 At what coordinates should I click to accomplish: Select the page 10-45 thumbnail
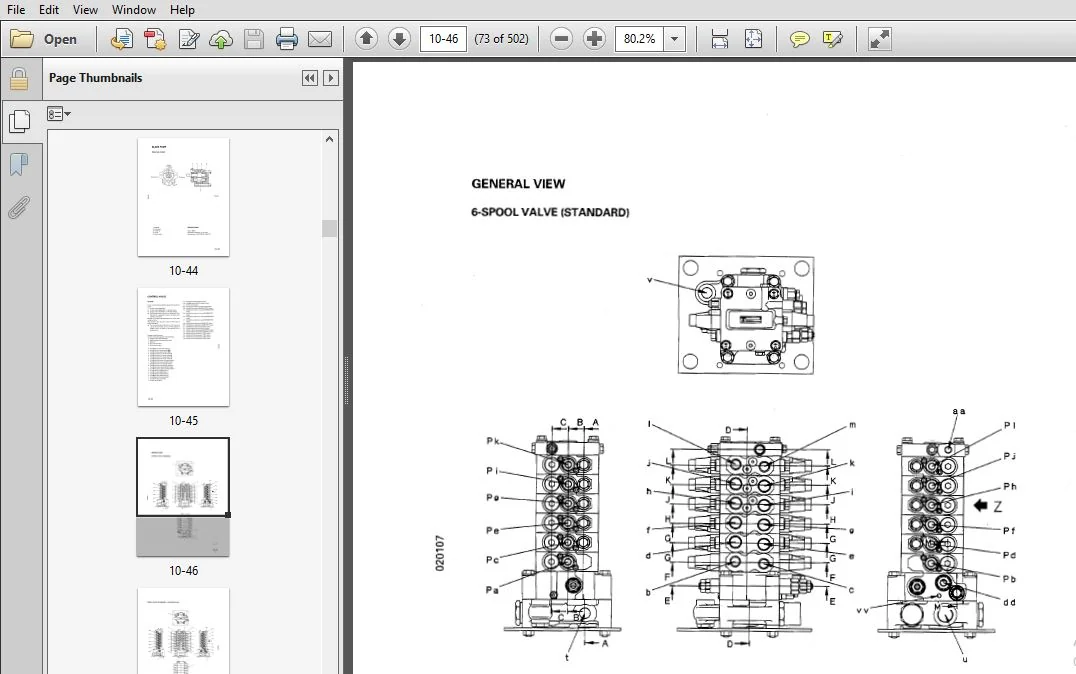(x=183, y=347)
